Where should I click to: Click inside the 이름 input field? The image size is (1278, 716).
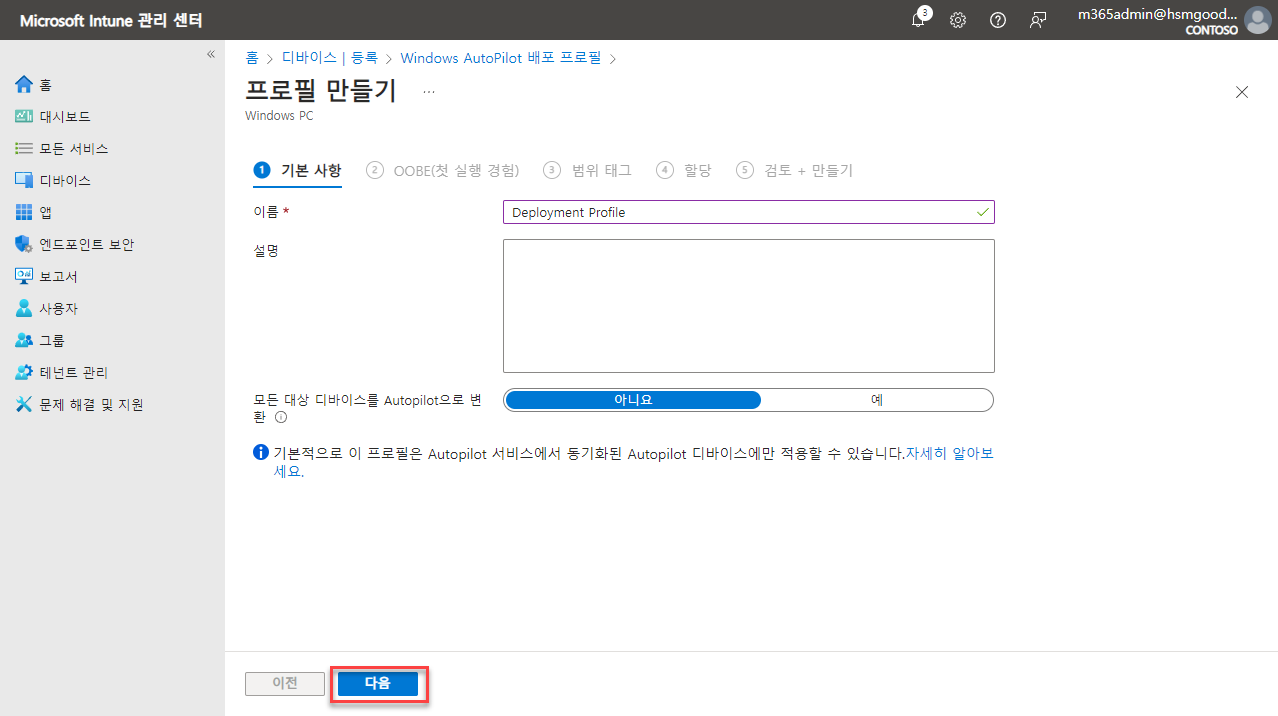[748, 211]
